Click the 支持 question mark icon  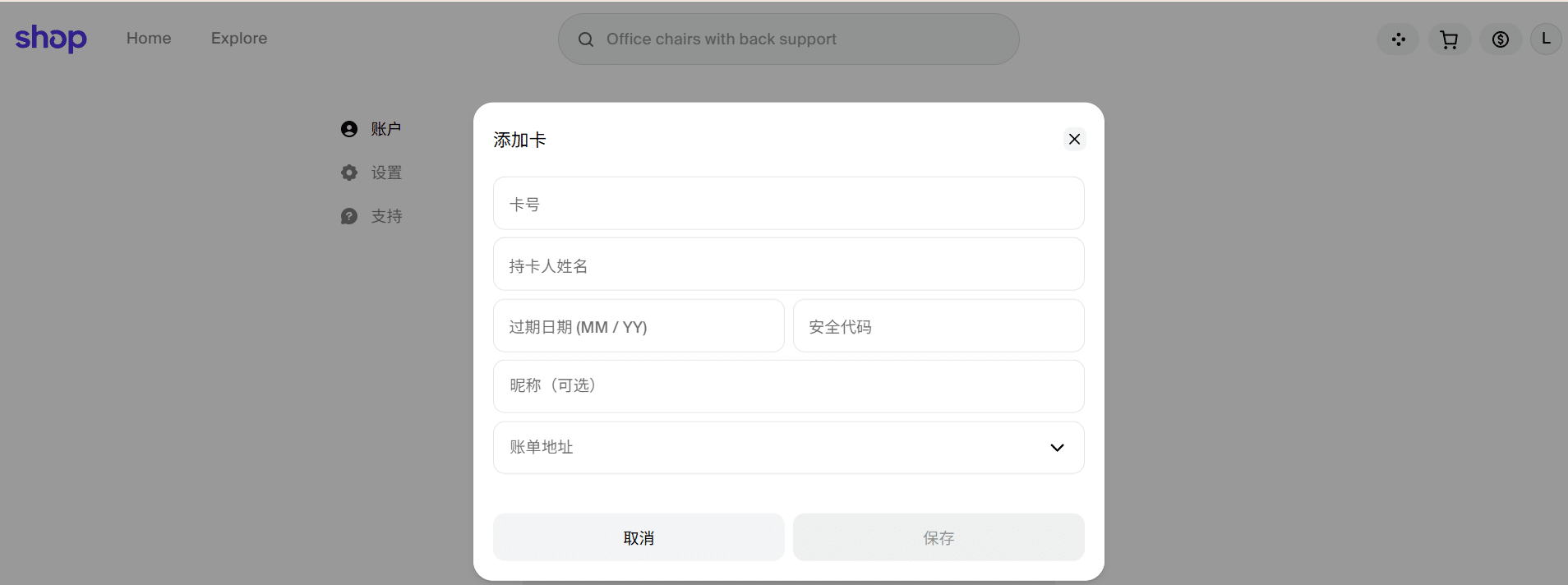point(349,216)
